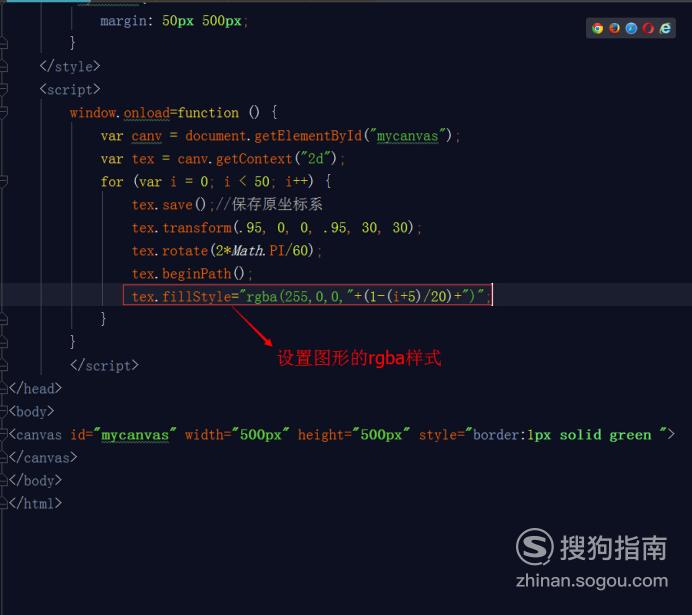Place cursor on '<script>' opening tag
Screen dimensions: 692x615
pos(70,90)
